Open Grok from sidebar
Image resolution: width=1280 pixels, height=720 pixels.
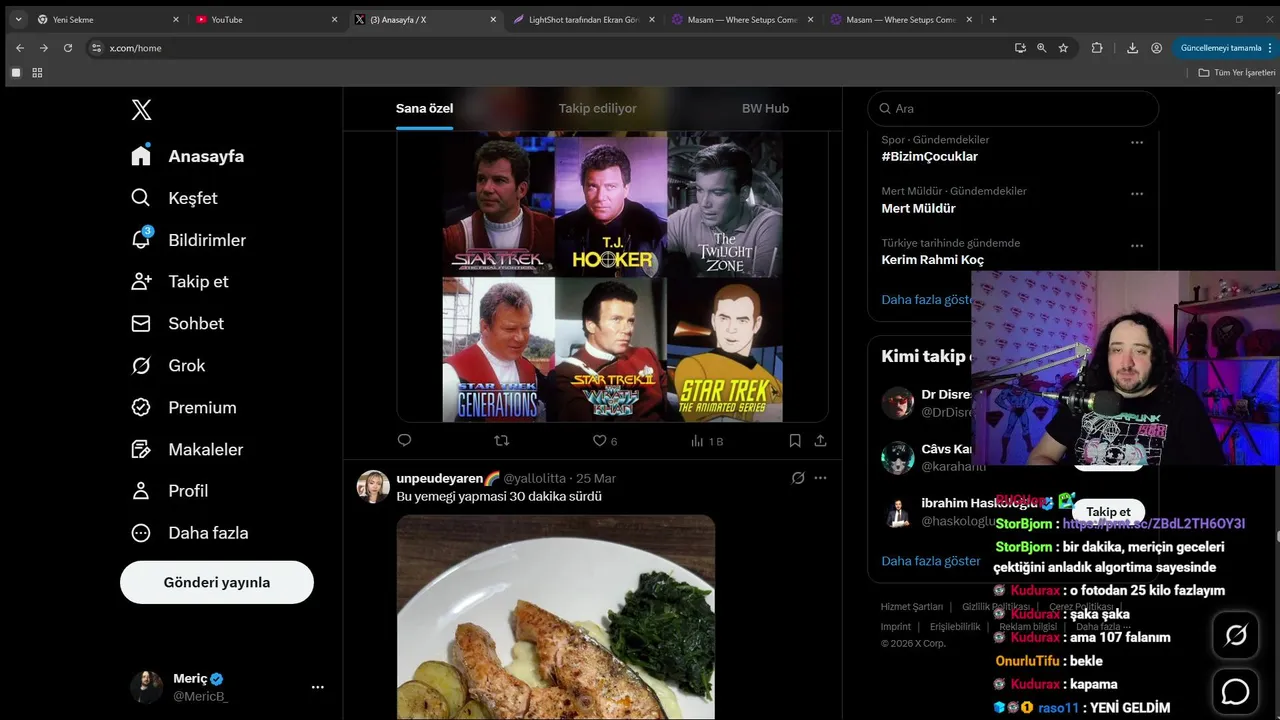pos(168,365)
